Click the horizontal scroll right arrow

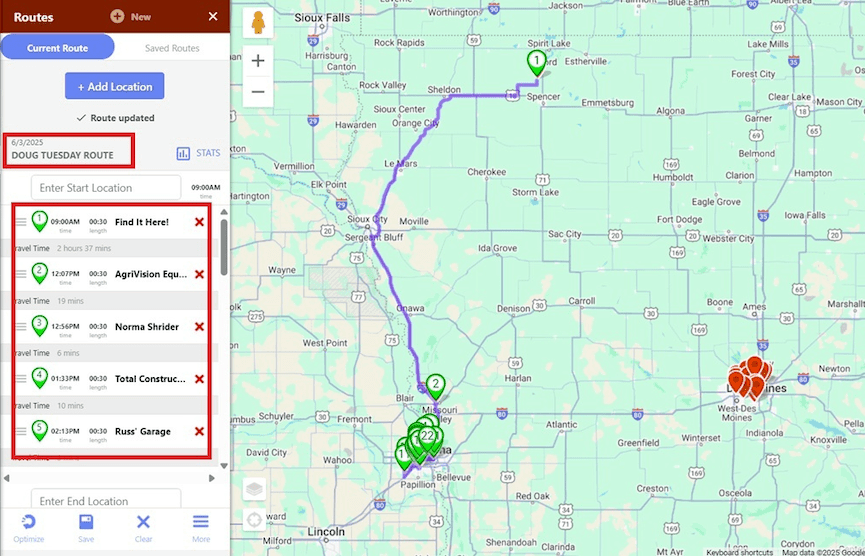[212, 478]
